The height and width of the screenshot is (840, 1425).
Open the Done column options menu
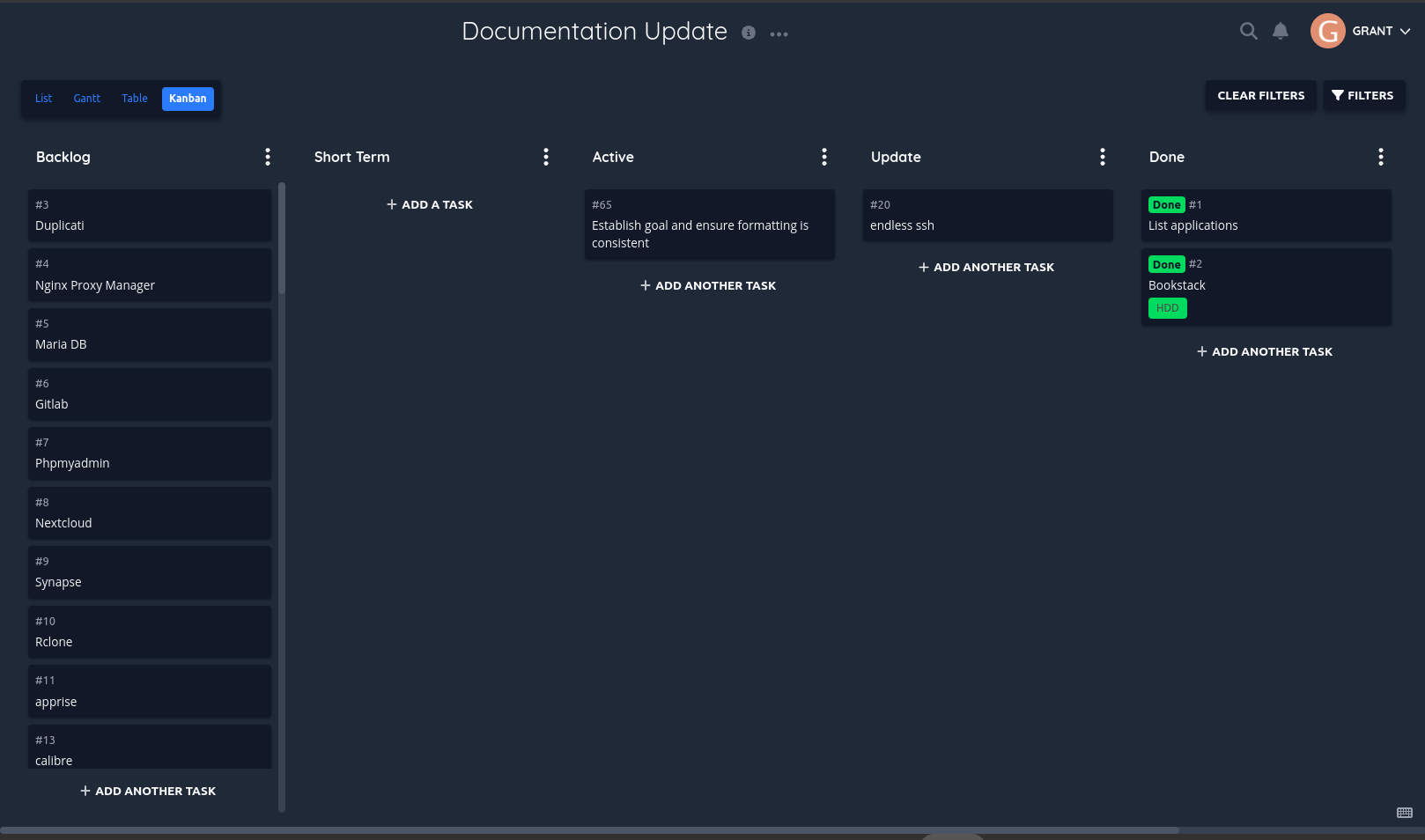coord(1380,157)
